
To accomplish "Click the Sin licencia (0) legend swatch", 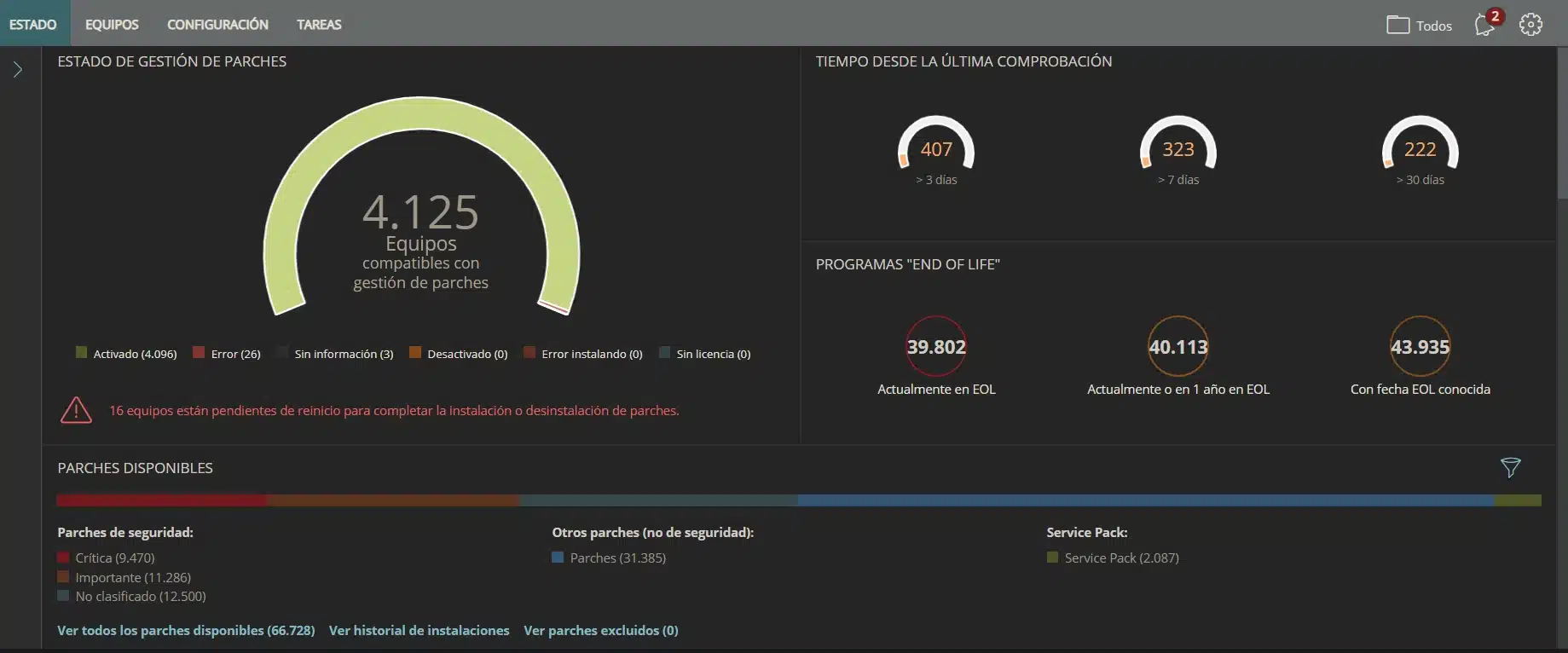I will [664, 353].
